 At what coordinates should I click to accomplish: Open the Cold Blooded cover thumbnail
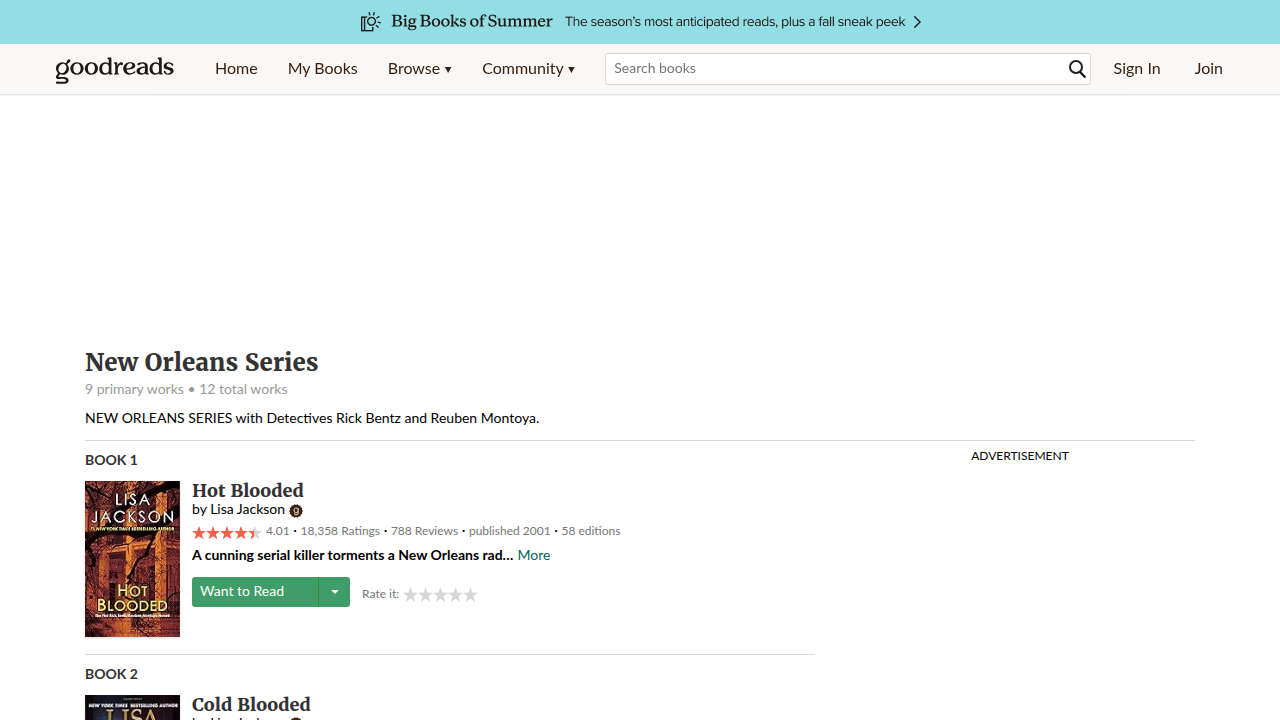coord(132,707)
